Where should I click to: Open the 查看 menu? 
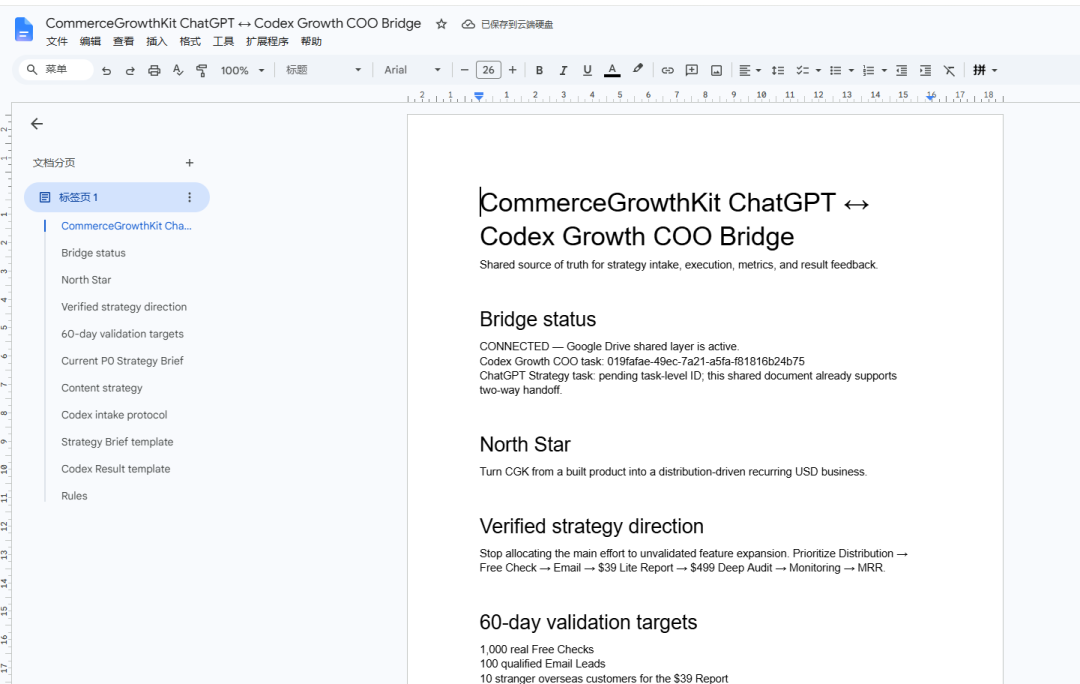tap(123, 41)
